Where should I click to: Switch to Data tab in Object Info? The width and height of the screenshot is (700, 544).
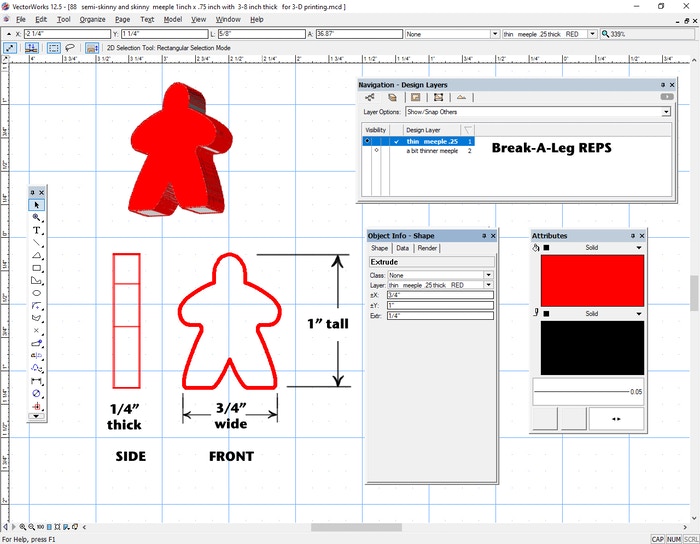pyautogui.click(x=402, y=248)
